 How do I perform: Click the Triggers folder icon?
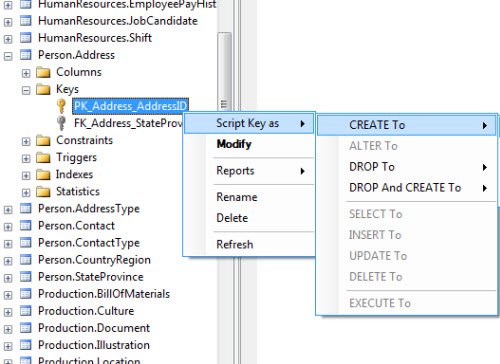(43, 158)
